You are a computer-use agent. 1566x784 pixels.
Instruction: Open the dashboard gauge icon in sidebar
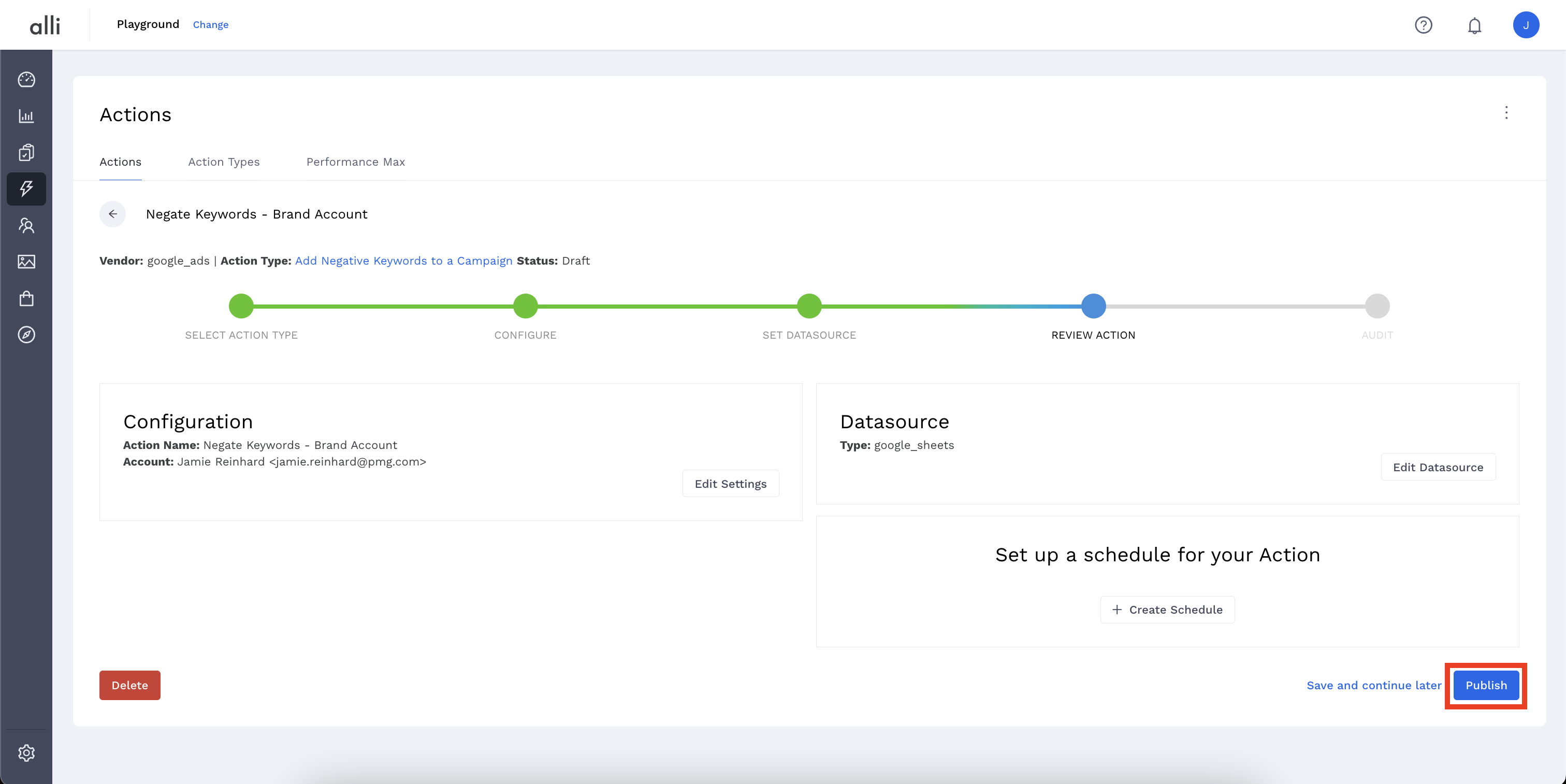coord(26,80)
